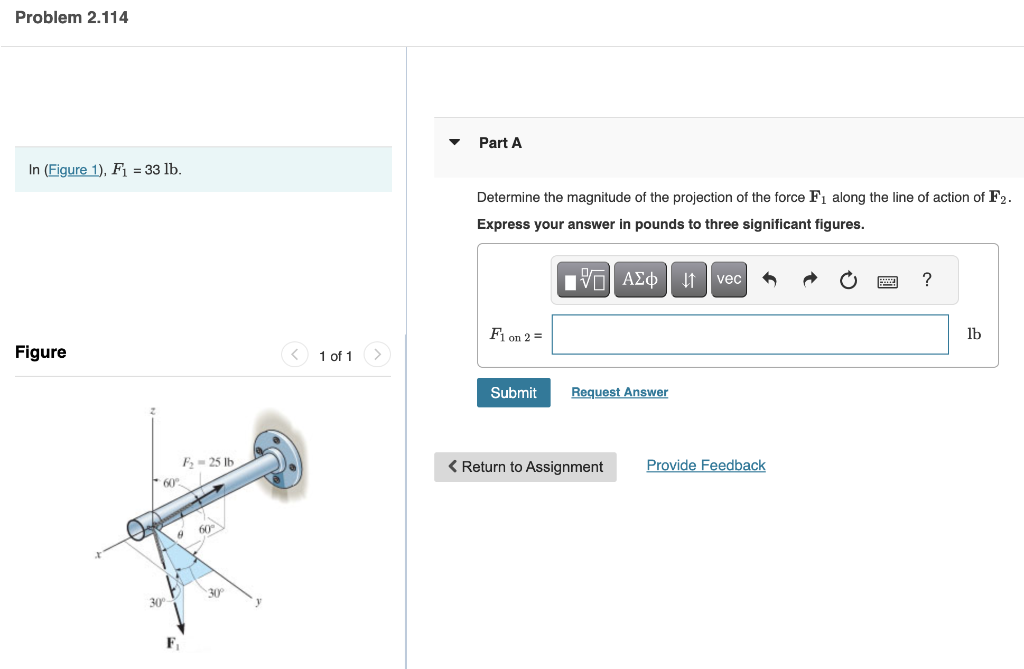Open the equation template palette icon
The height and width of the screenshot is (669, 1024).
pyautogui.click(x=583, y=279)
